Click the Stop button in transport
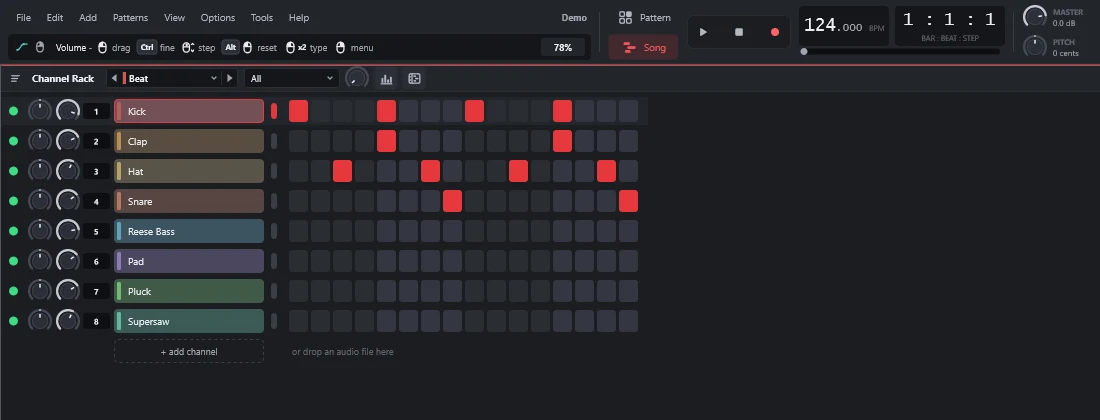The image size is (1100, 420). tap(739, 32)
